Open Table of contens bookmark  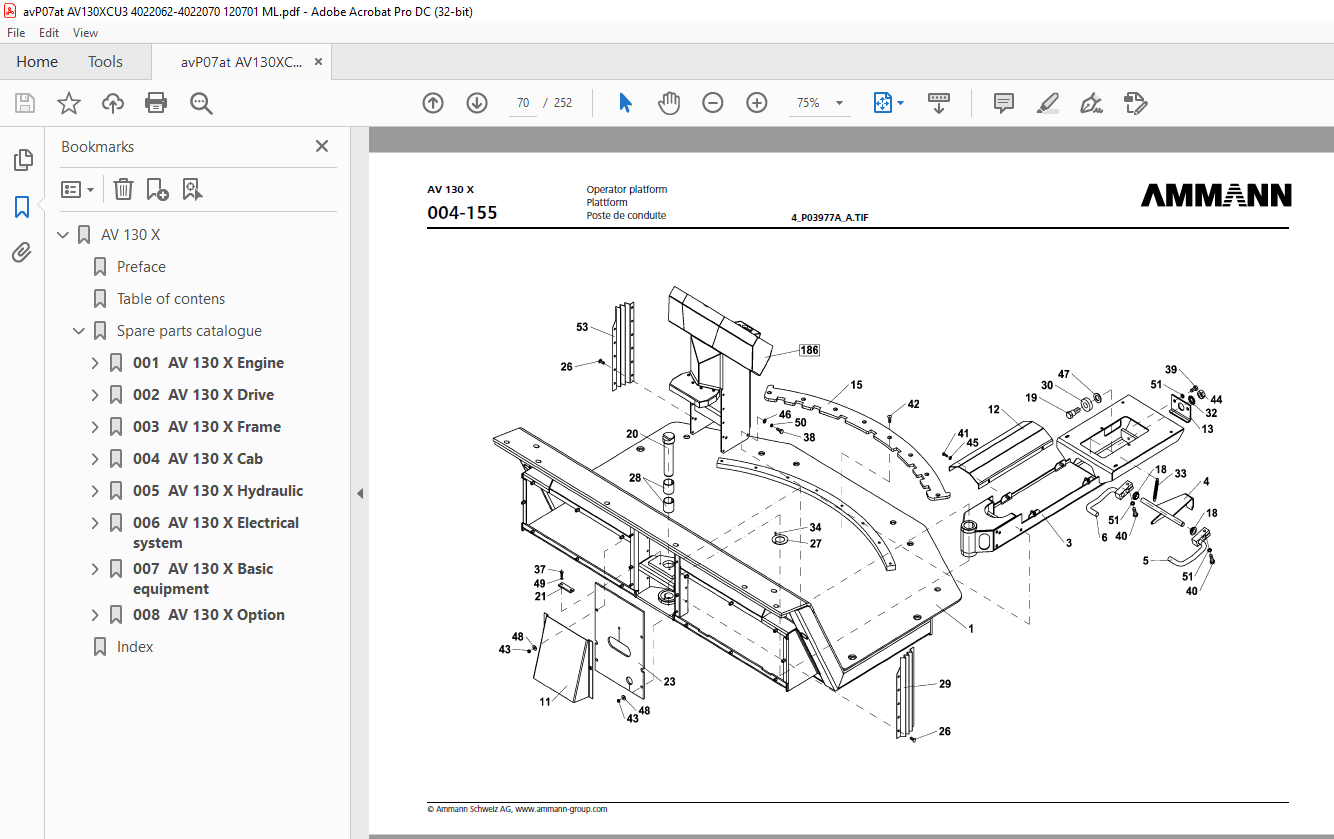pyautogui.click(x=171, y=299)
